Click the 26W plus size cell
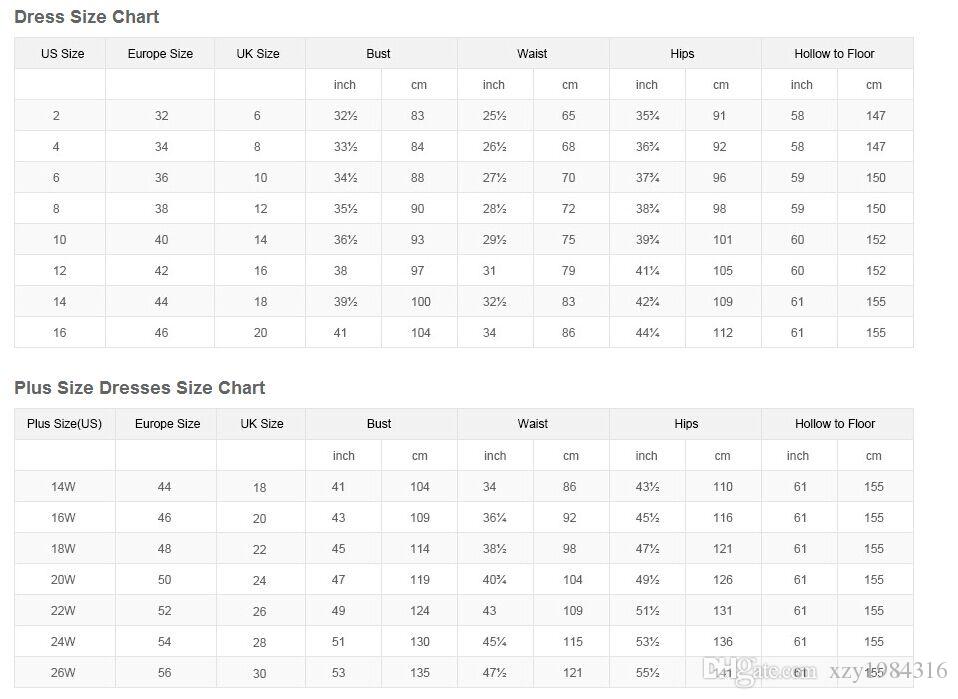Image resolution: width=958 pixels, height=699 pixels. point(63,672)
